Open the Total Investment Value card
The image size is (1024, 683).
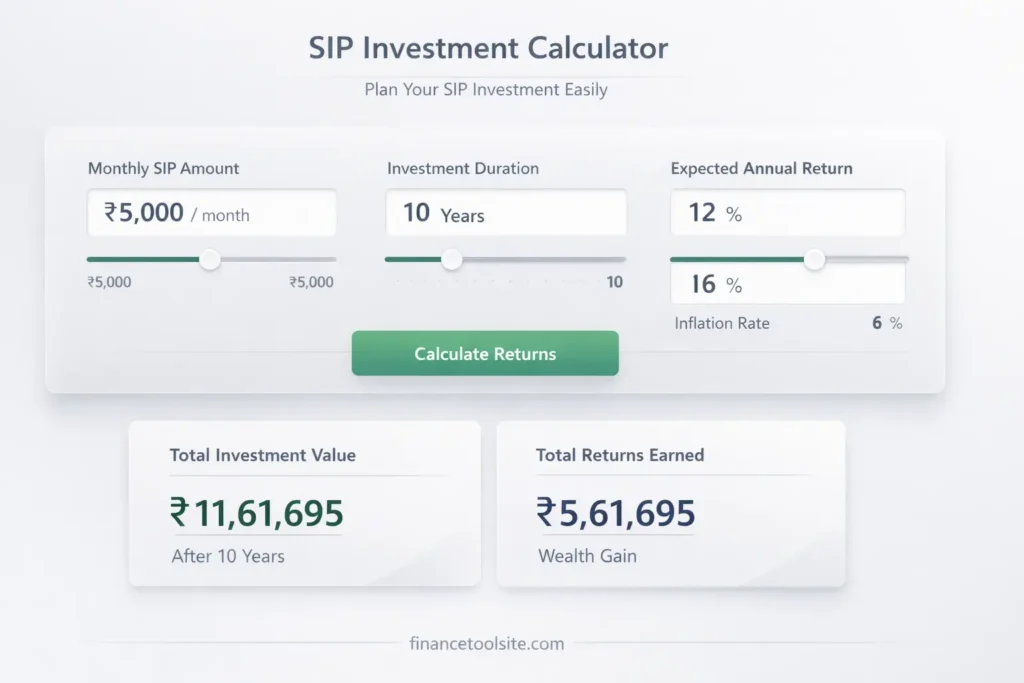click(304, 503)
